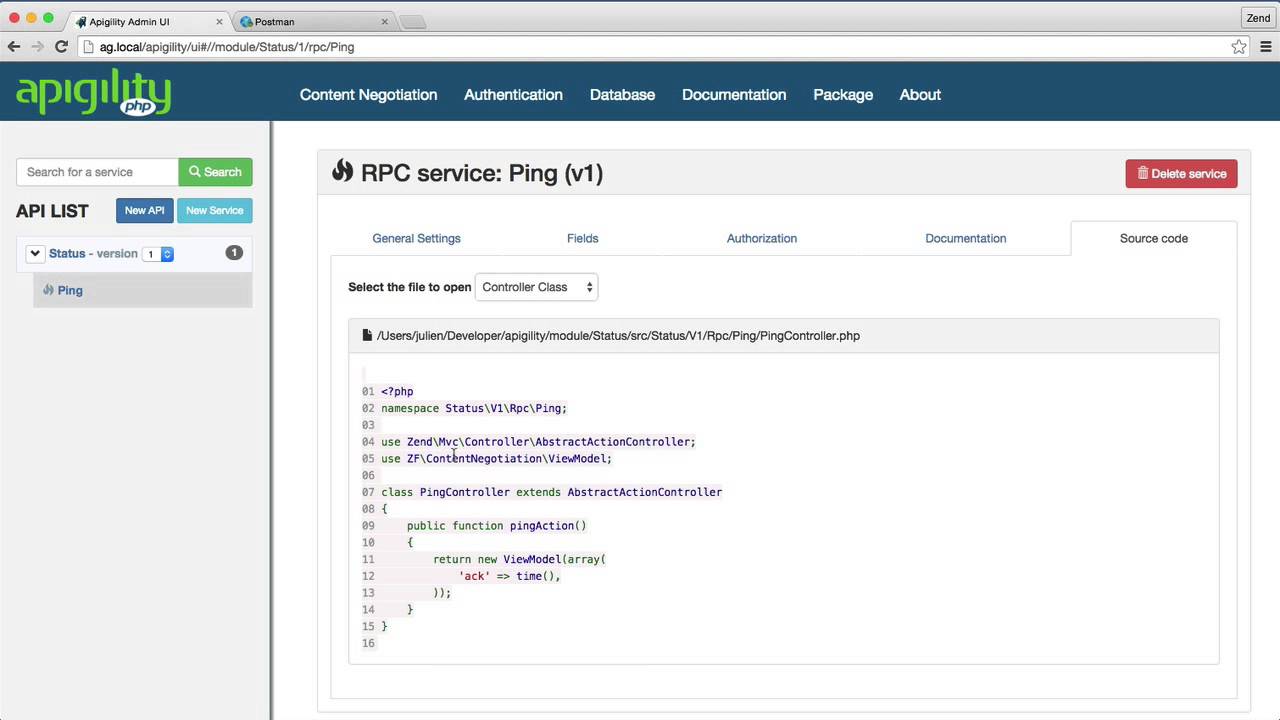
Task: Open the Authorization tab
Action: pos(761,238)
